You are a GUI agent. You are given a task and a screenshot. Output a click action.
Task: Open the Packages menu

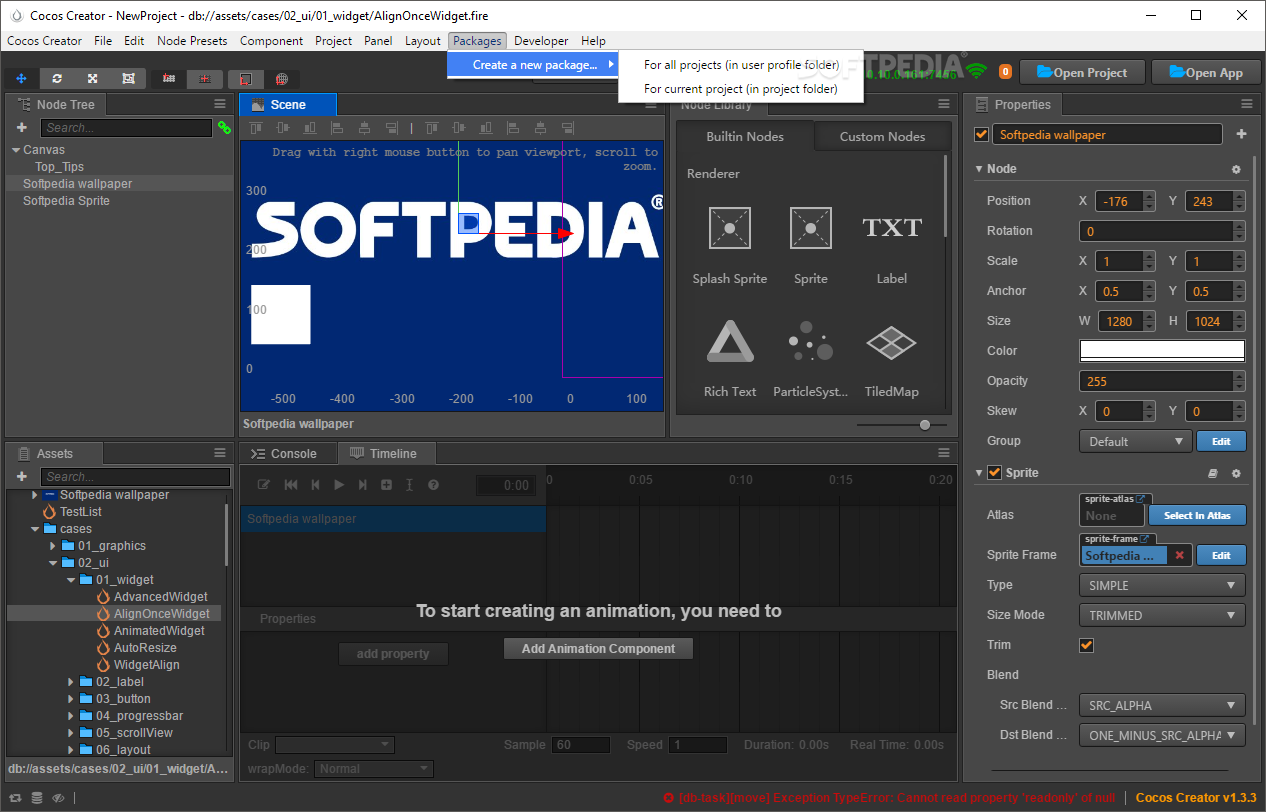coord(477,41)
